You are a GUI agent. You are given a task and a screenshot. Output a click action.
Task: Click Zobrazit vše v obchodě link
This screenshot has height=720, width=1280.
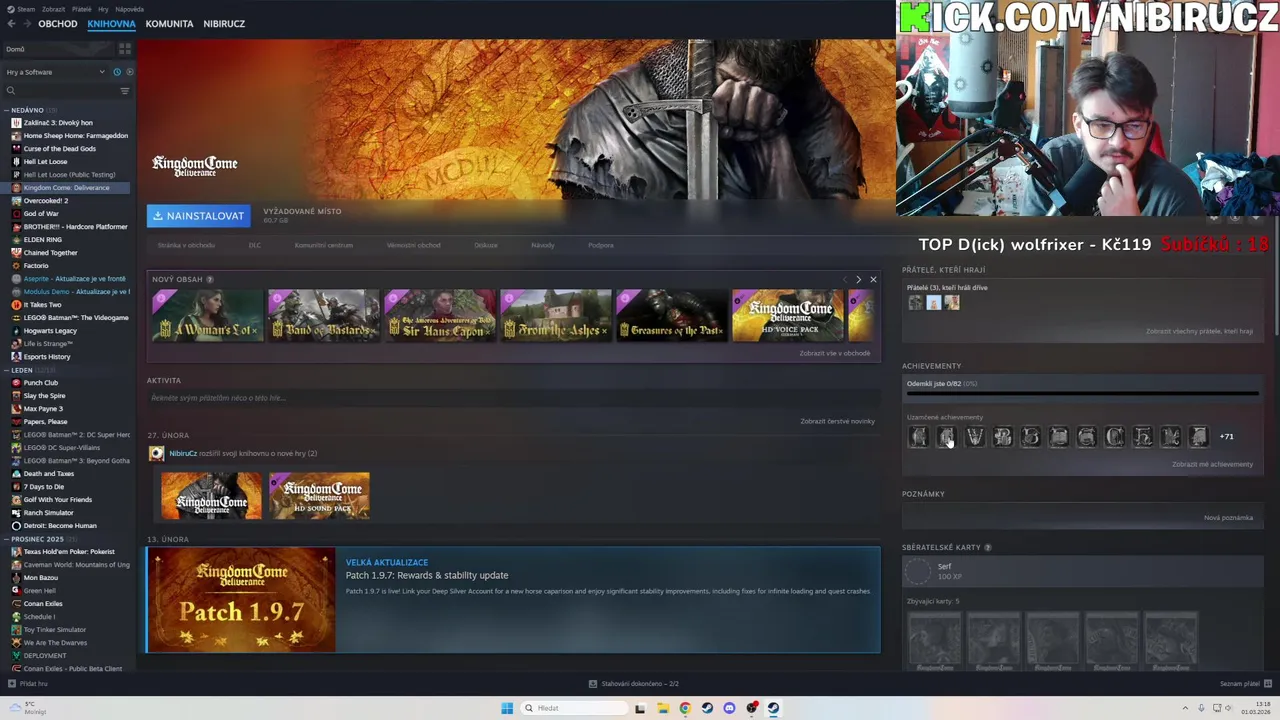[834, 353]
